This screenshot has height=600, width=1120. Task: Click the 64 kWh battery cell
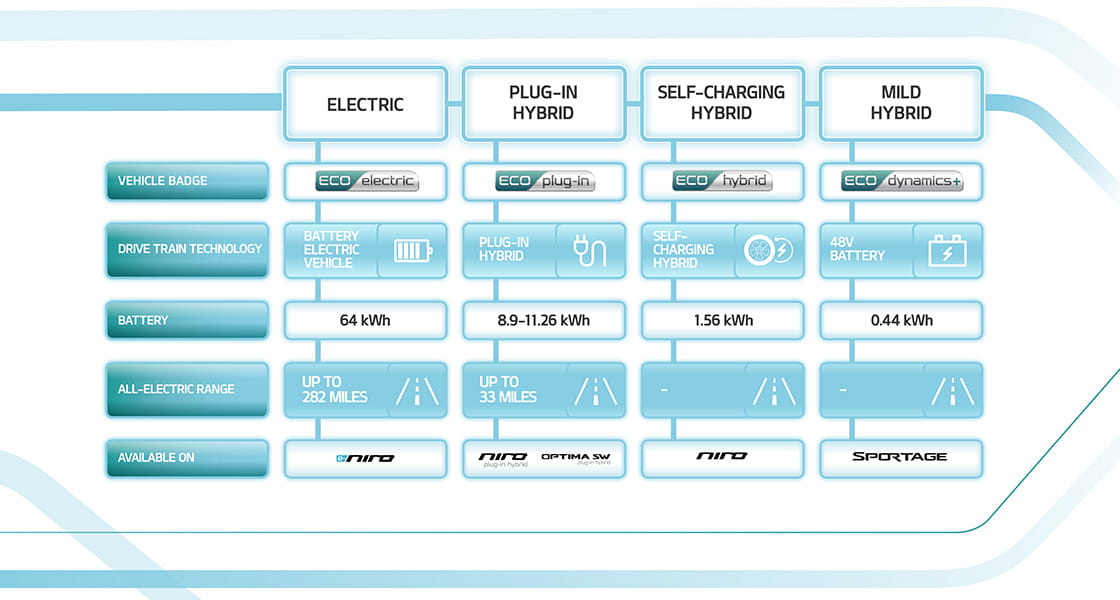[x=365, y=320]
